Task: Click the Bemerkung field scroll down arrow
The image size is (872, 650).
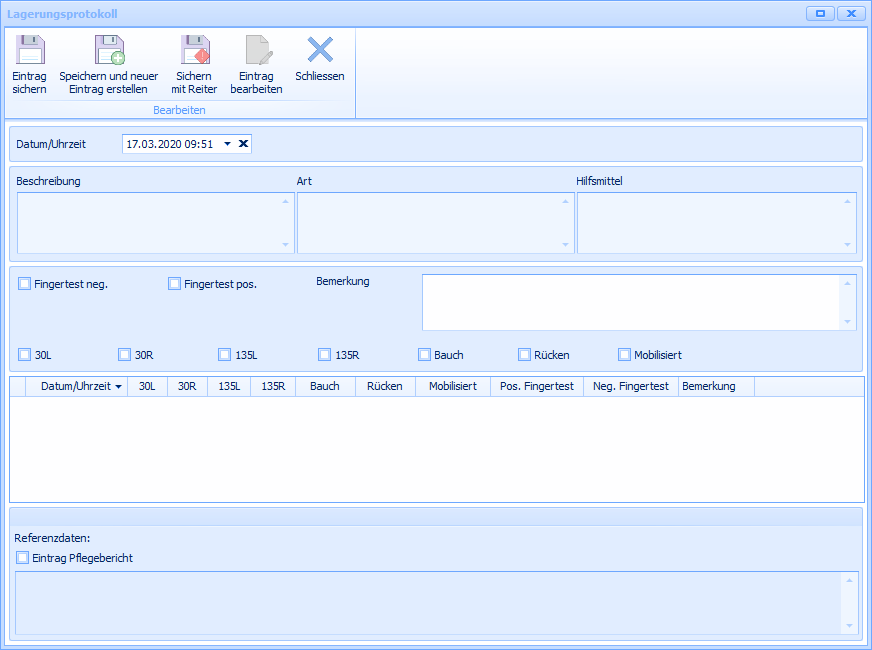Action: point(848,322)
